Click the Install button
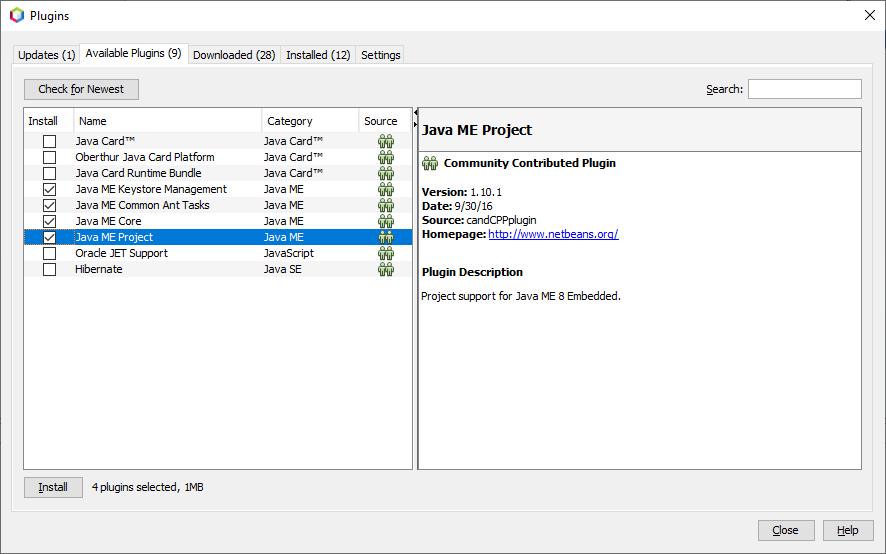Image resolution: width=886 pixels, height=554 pixels. point(53,487)
